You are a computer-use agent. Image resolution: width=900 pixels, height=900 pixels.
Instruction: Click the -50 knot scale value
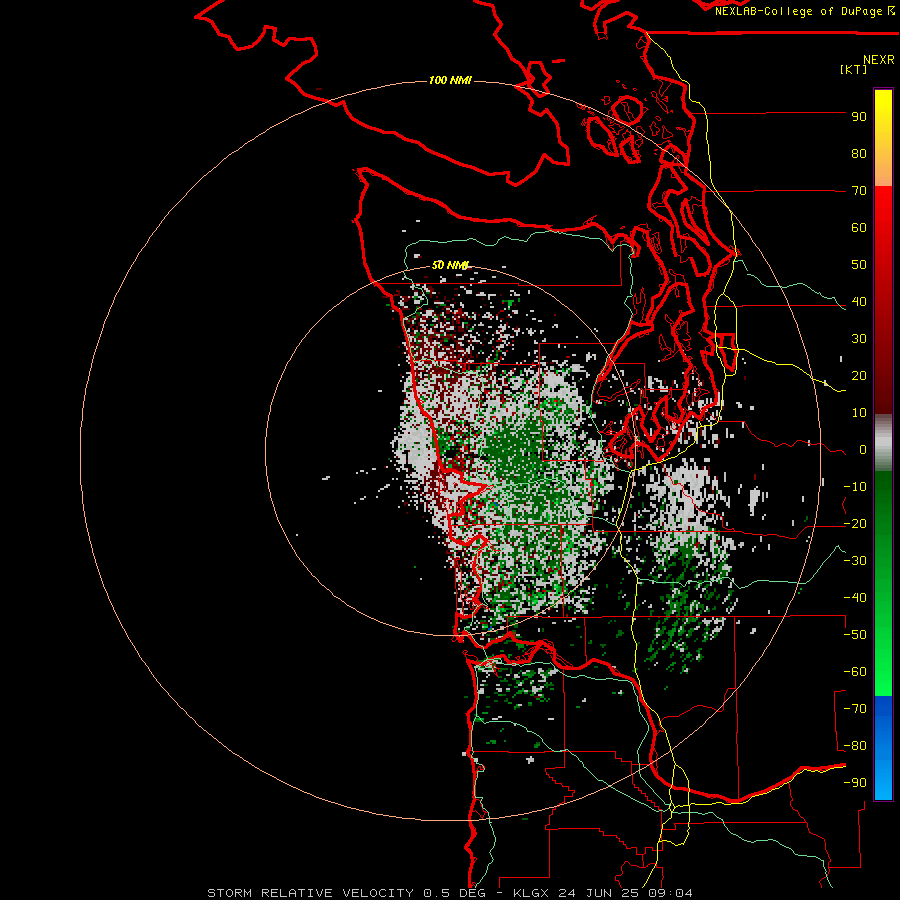(855, 635)
